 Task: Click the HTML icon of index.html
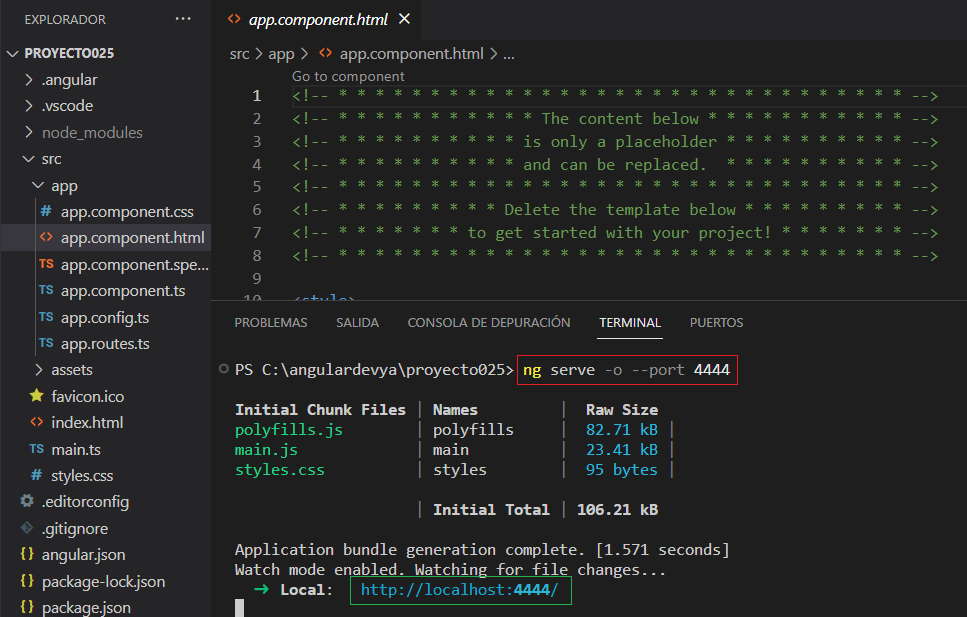36,423
